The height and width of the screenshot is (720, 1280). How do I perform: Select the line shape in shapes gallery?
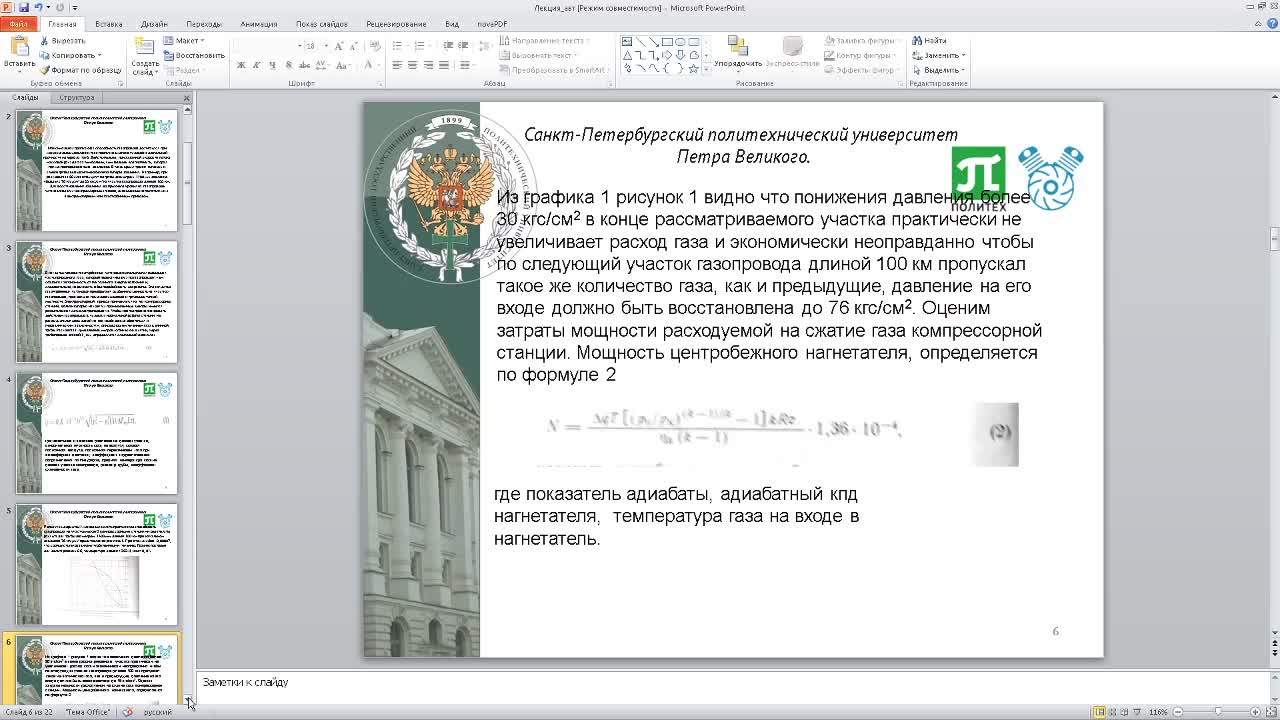[x=640, y=42]
